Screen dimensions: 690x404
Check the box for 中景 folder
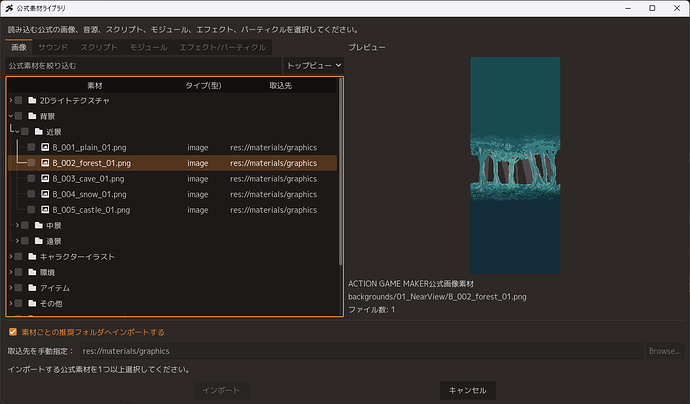25,225
